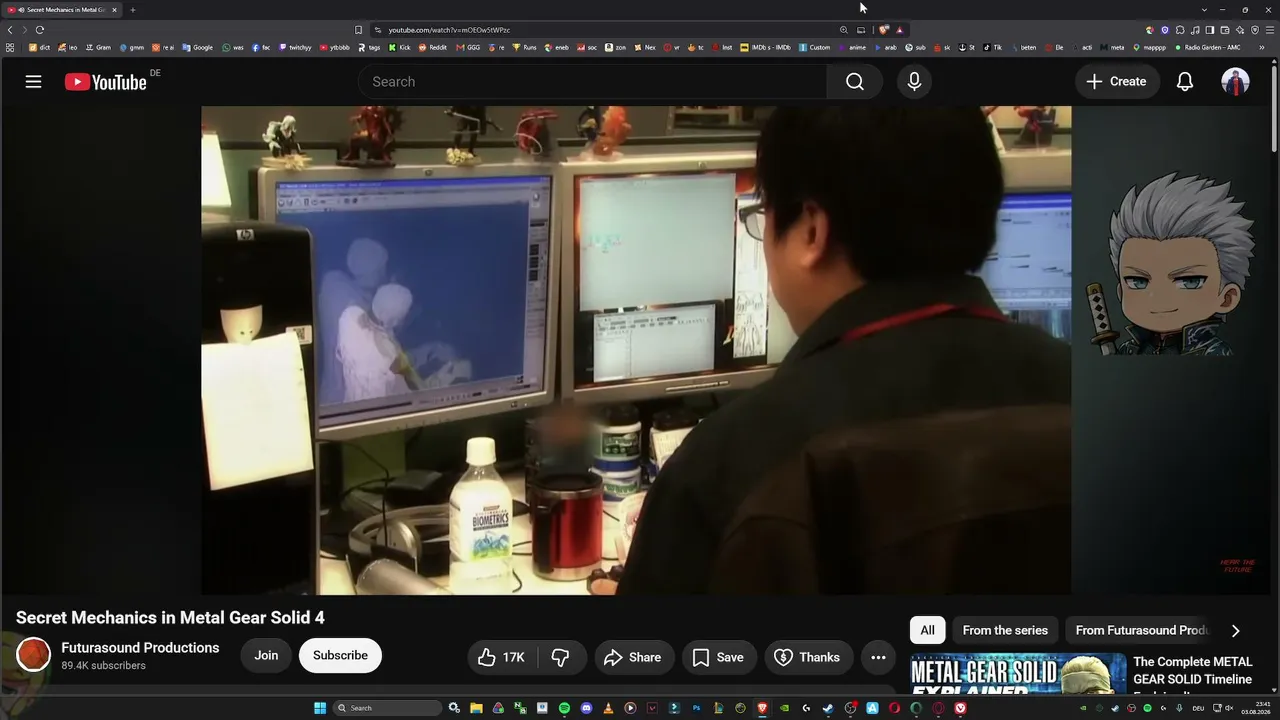Image resolution: width=1280 pixels, height=720 pixels.
Task: Open Discord from the taskbar
Action: [586, 708]
